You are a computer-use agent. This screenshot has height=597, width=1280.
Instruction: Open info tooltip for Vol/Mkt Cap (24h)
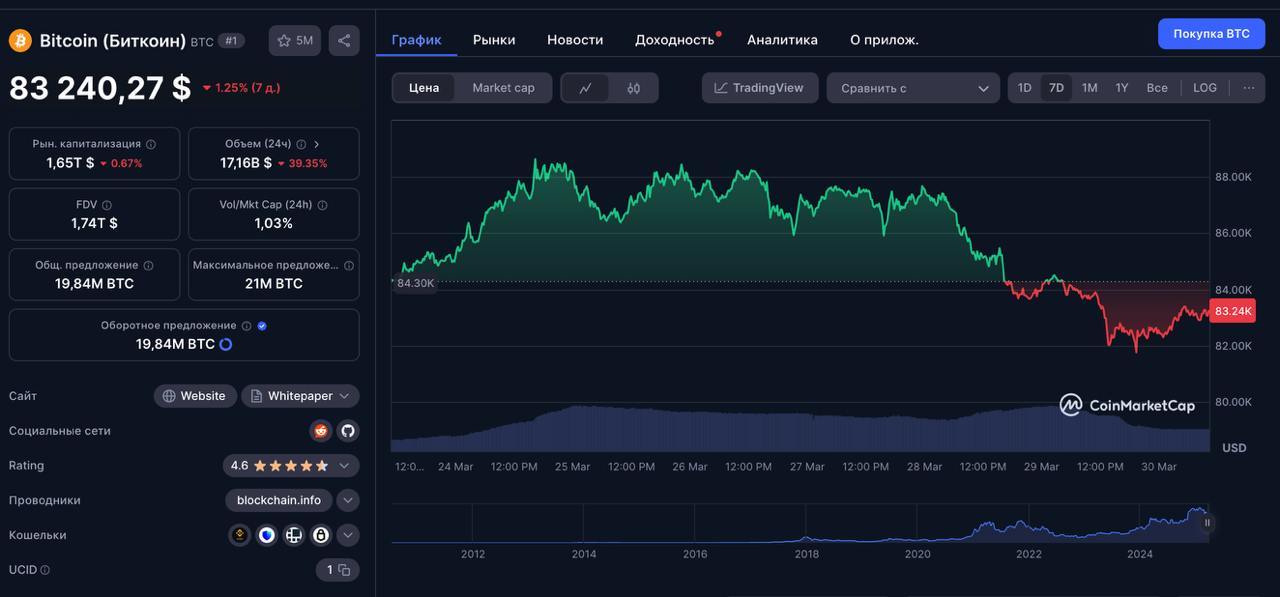pos(323,205)
